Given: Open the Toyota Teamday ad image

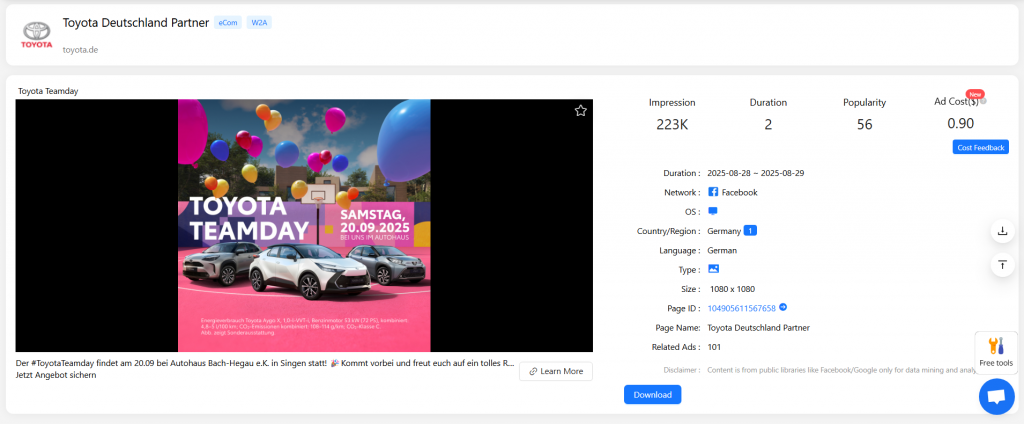Looking at the screenshot, I should point(304,225).
